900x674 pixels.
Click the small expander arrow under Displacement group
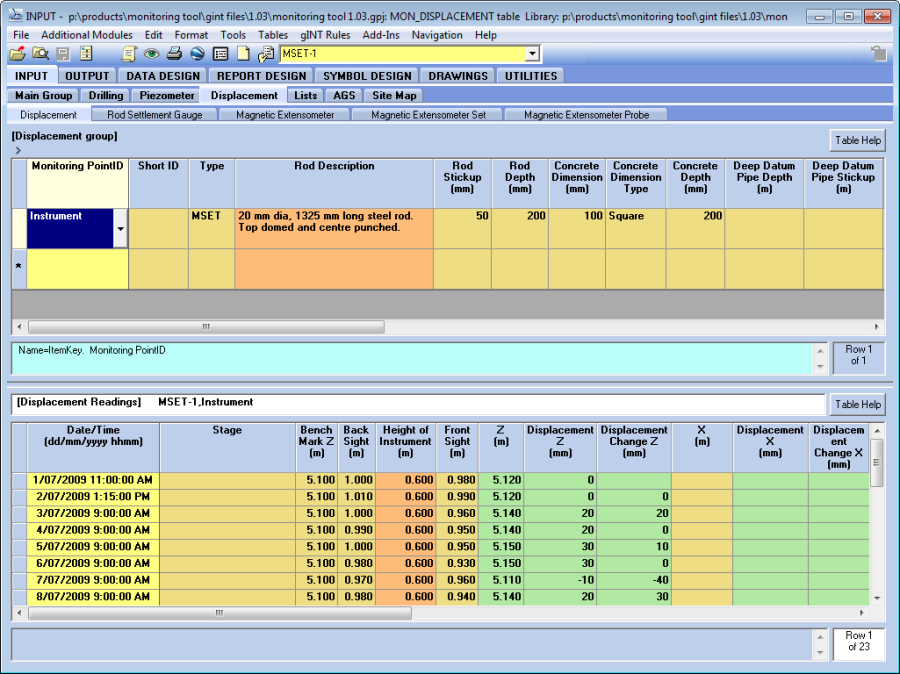tap(18, 150)
